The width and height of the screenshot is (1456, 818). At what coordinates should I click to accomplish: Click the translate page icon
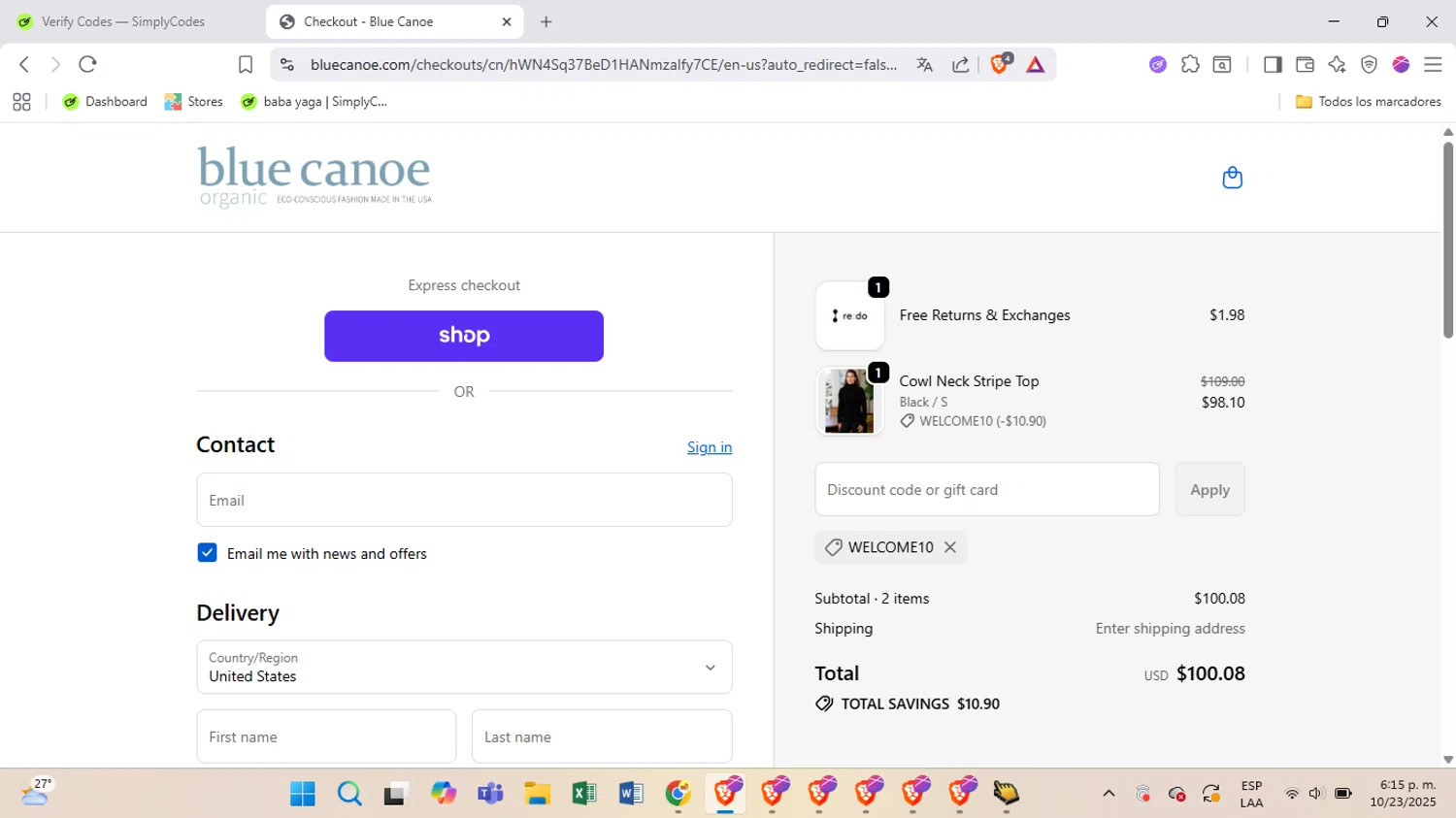(924, 64)
